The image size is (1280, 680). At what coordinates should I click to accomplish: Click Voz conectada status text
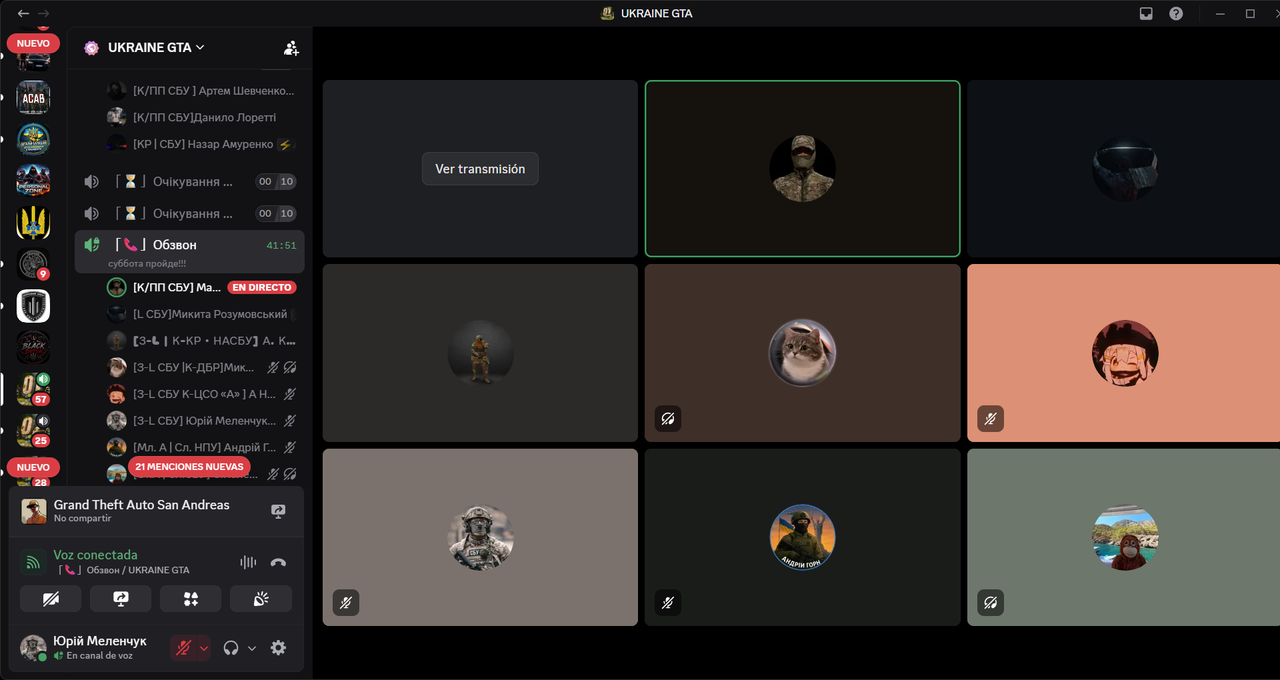96,555
